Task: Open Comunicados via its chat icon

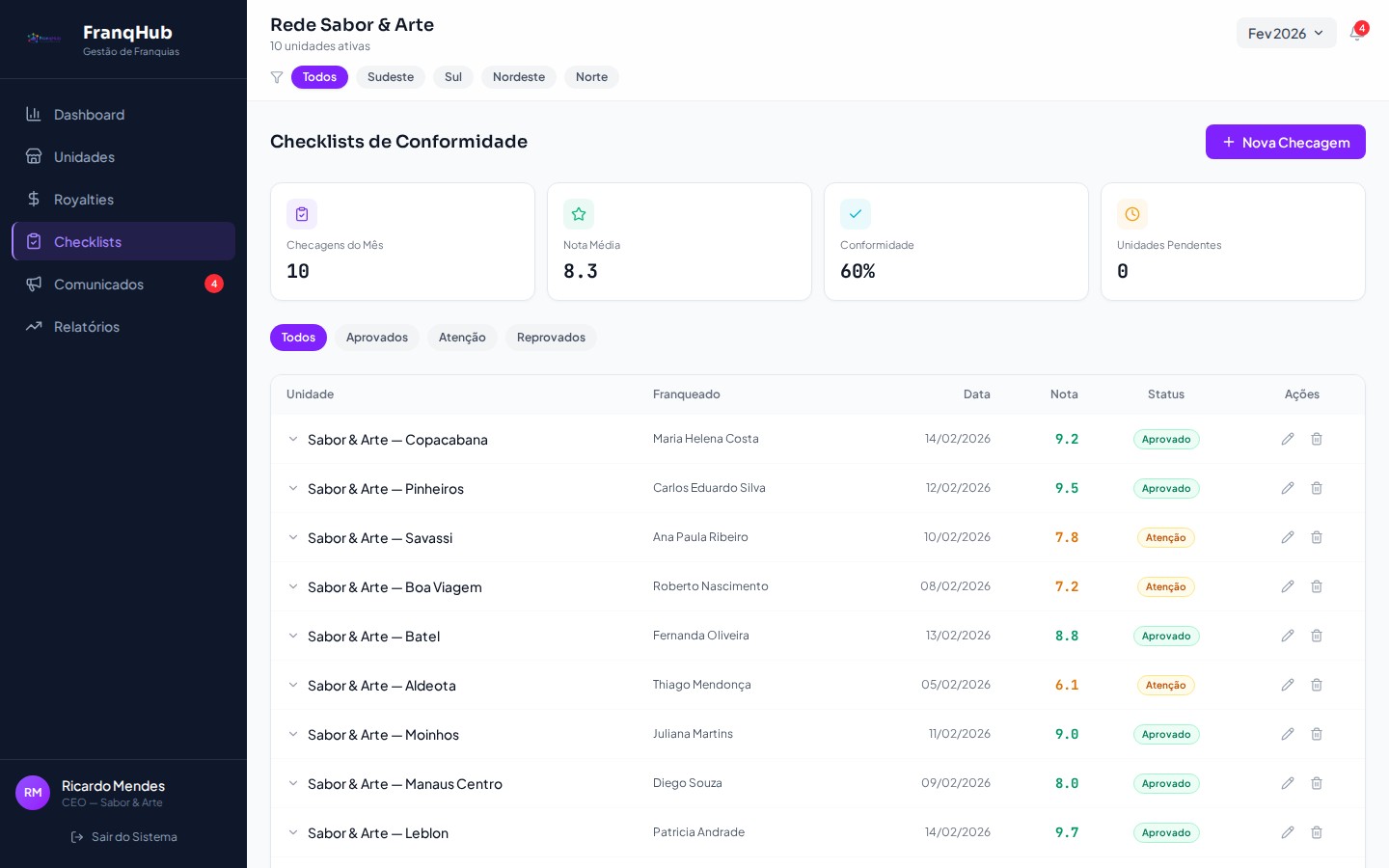Action: (34, 284)
